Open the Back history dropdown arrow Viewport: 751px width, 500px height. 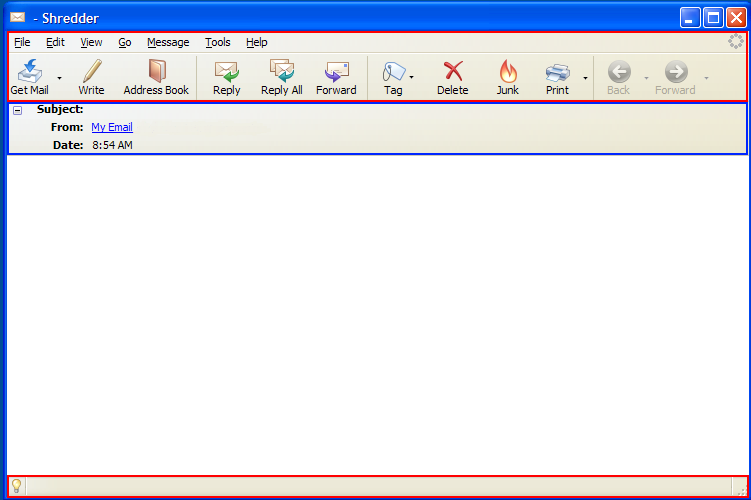(646, 78)
